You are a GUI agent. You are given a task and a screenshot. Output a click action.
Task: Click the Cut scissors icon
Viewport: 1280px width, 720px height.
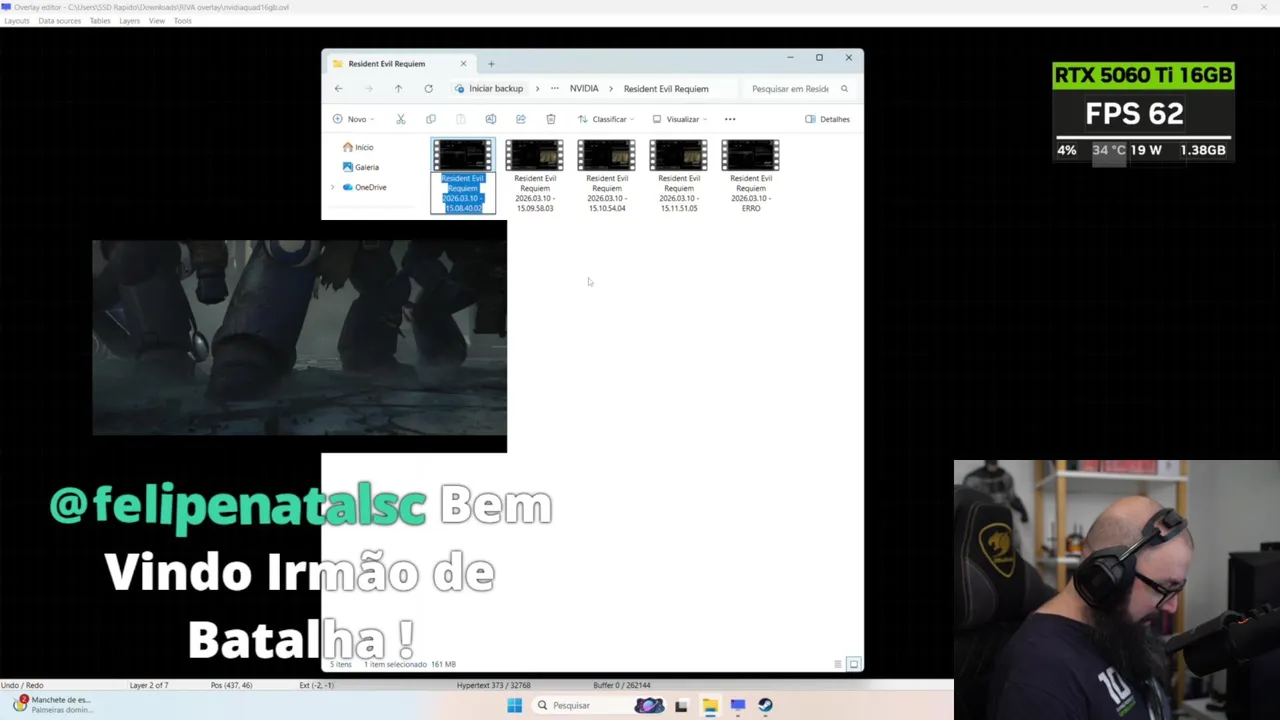coord(400,119)
